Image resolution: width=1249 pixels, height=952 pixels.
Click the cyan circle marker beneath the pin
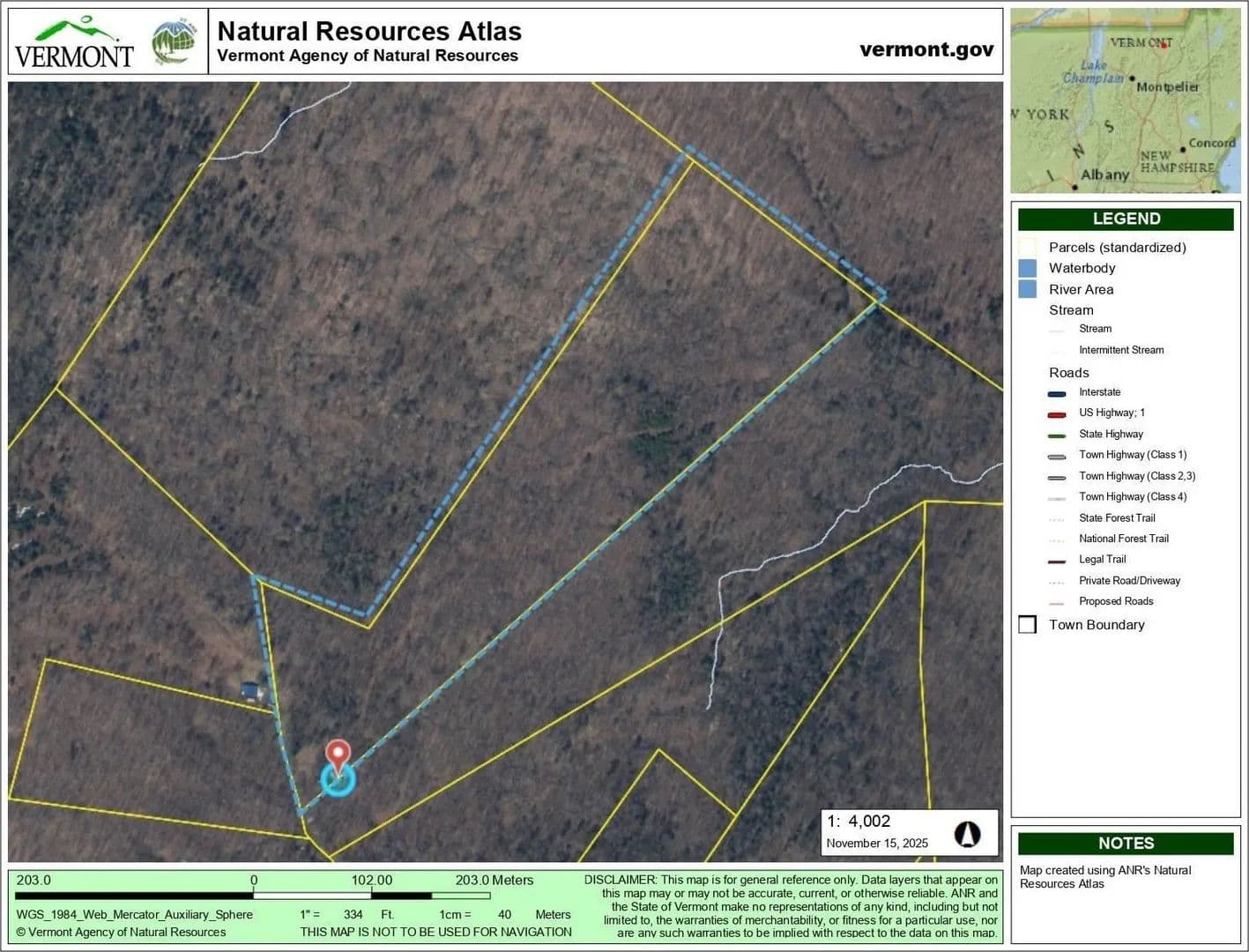338,779
